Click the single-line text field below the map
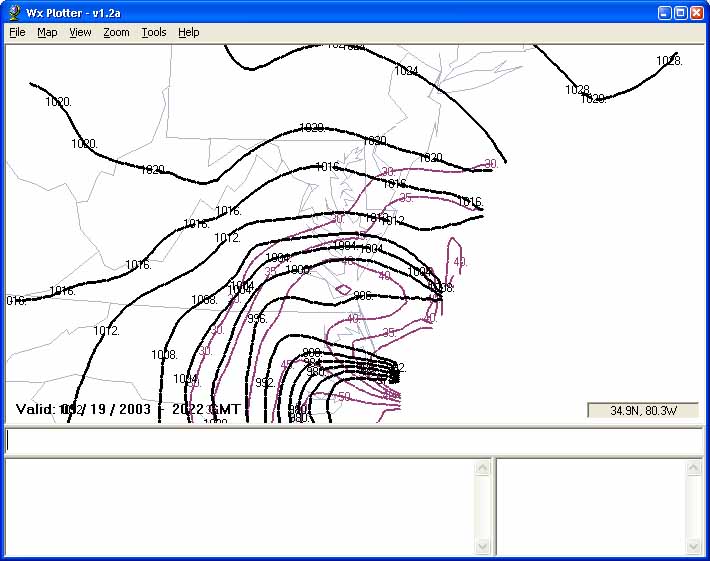Image resolution: width=710 pixels, height=561 pixels. coord(354,441)
